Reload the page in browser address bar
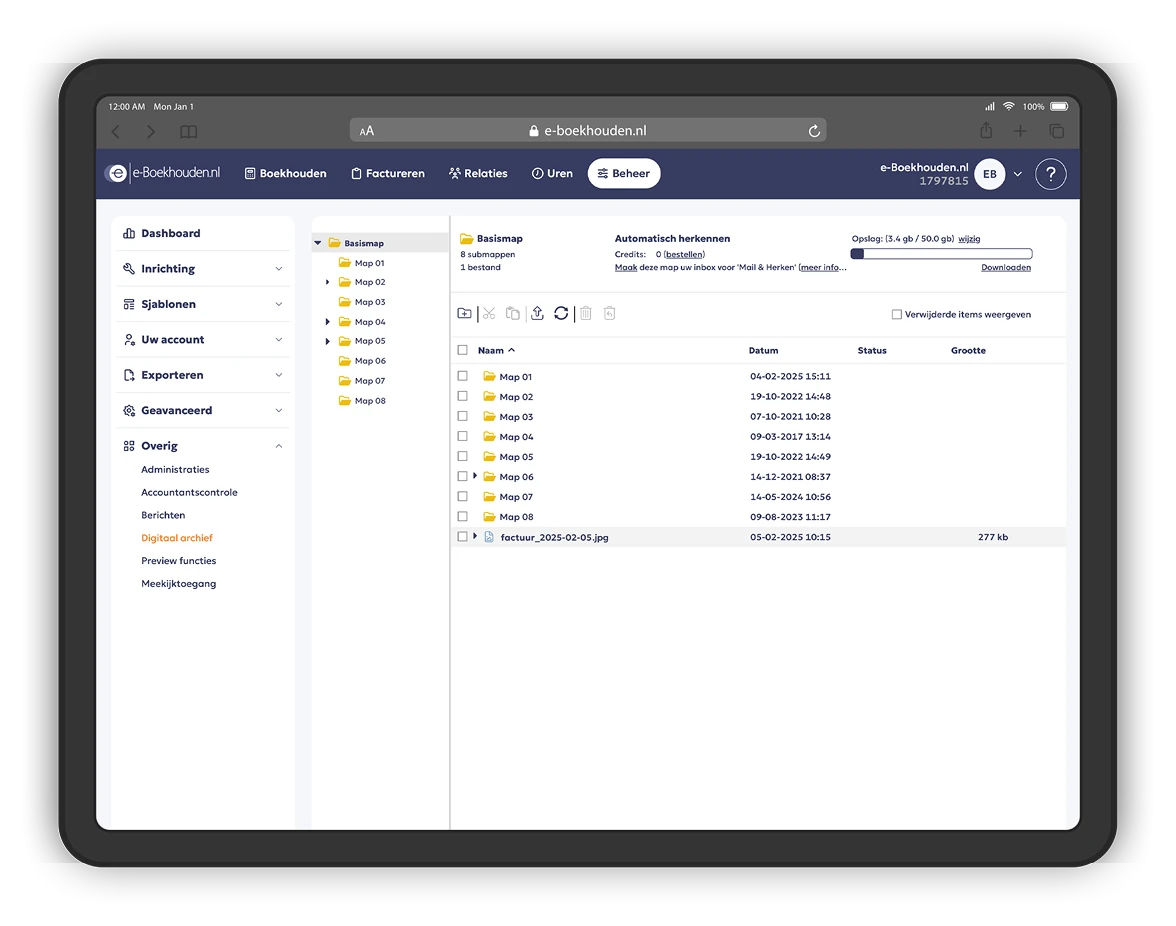 814,131
